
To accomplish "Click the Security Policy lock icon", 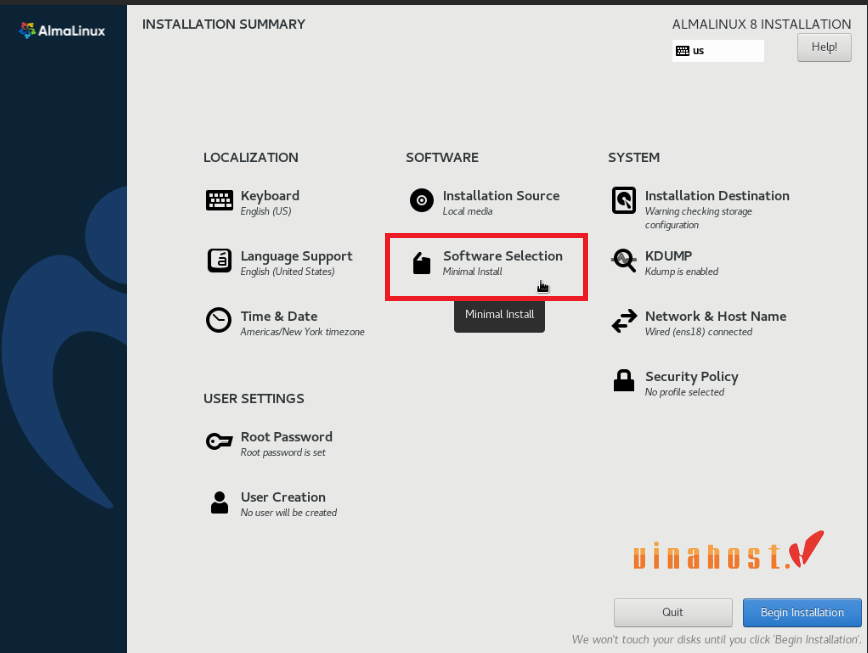I will pyautogui.click(x=624, y=380).
